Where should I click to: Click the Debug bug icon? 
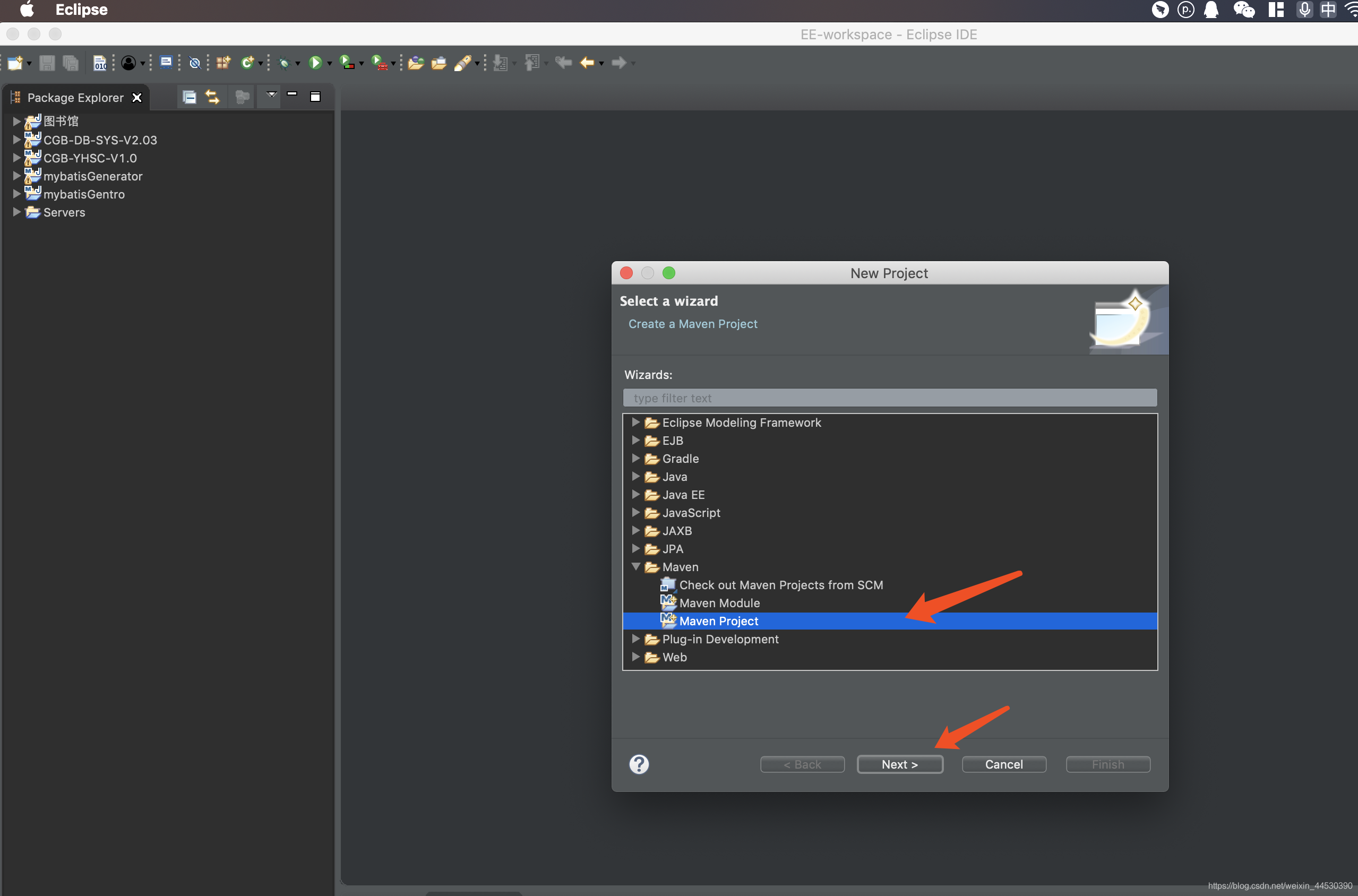[284, 63]
